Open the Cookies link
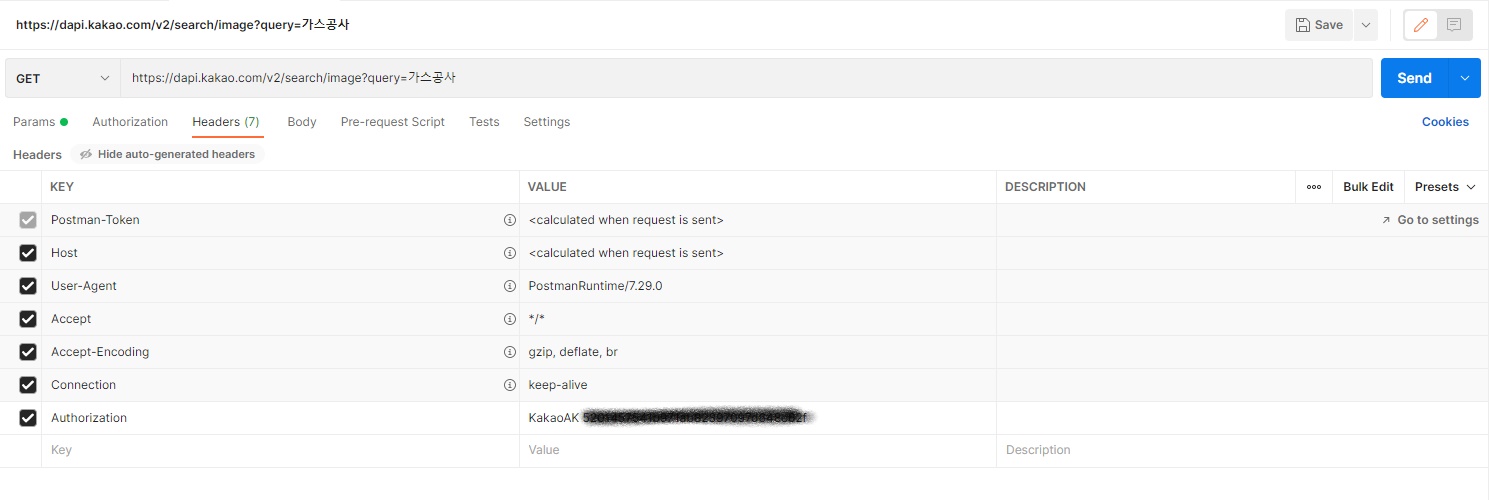This screenshot has width=1489, height=500. pyautogui.click(x=1445, y=122)
